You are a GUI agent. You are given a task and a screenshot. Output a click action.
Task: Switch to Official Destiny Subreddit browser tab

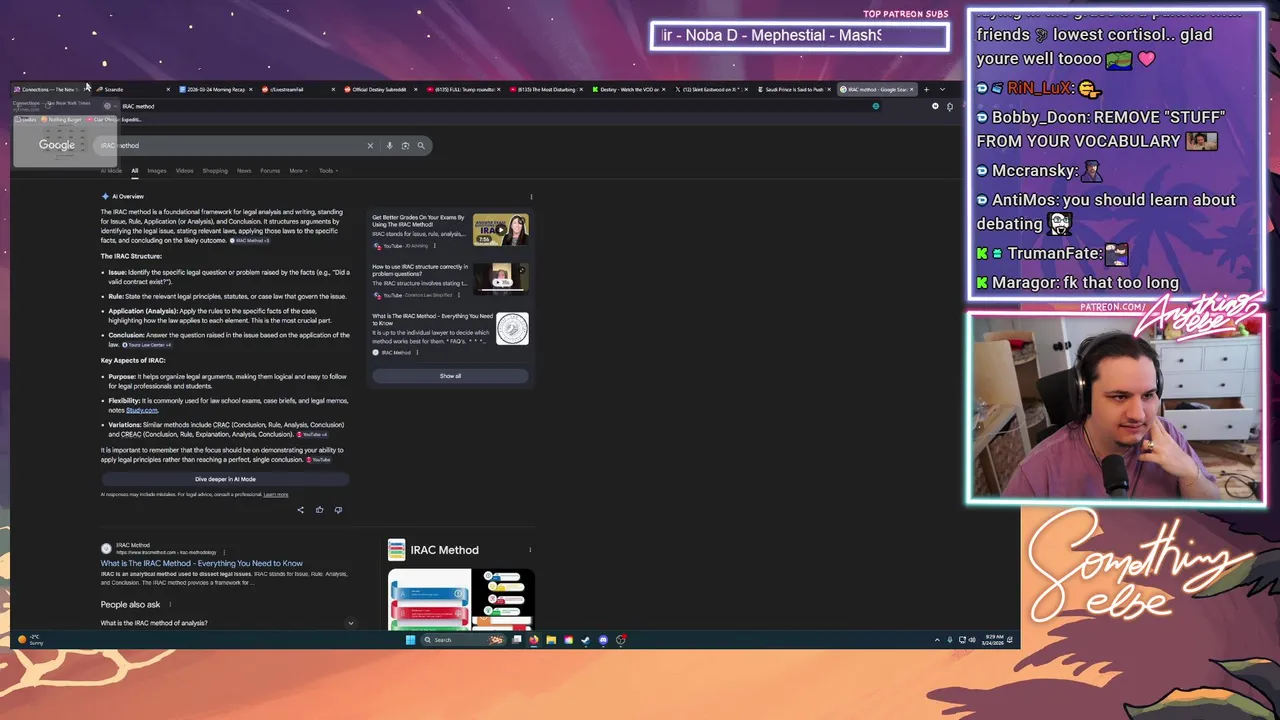click(378, 90)
